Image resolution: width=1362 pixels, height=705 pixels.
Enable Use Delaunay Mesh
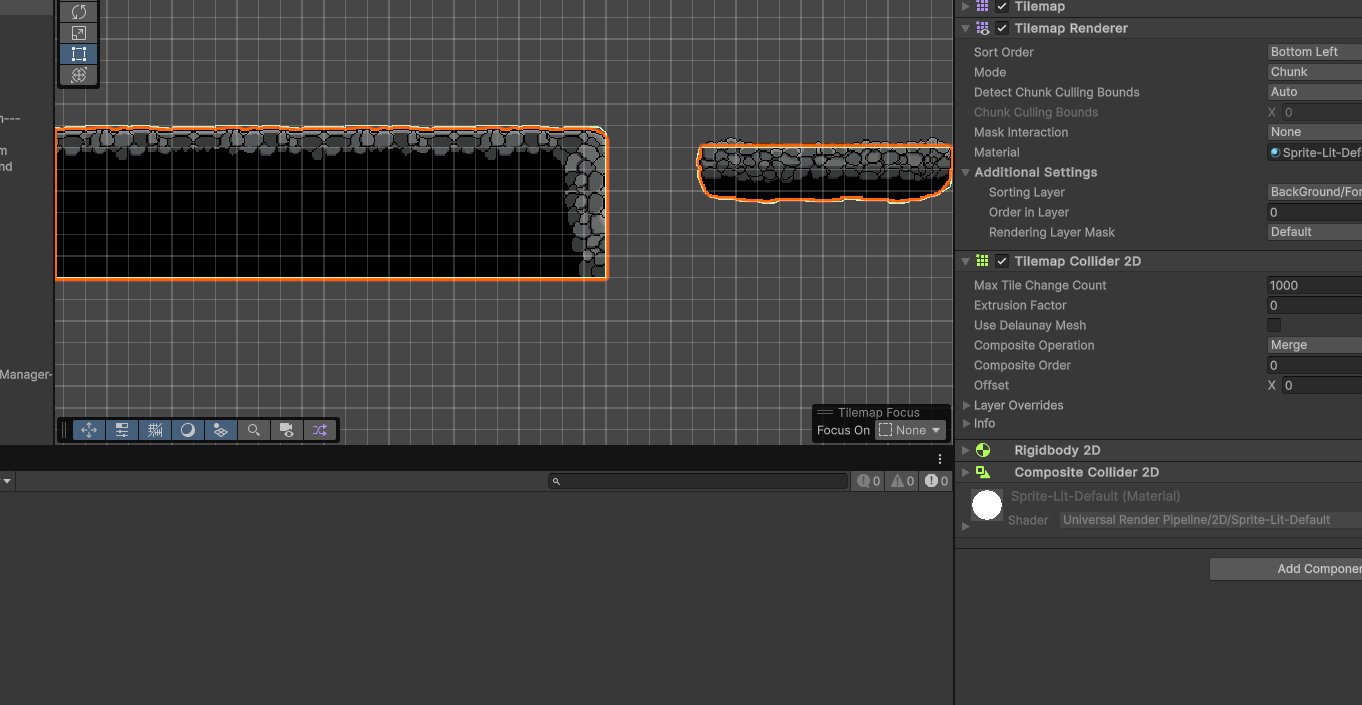pos(1274,325)
